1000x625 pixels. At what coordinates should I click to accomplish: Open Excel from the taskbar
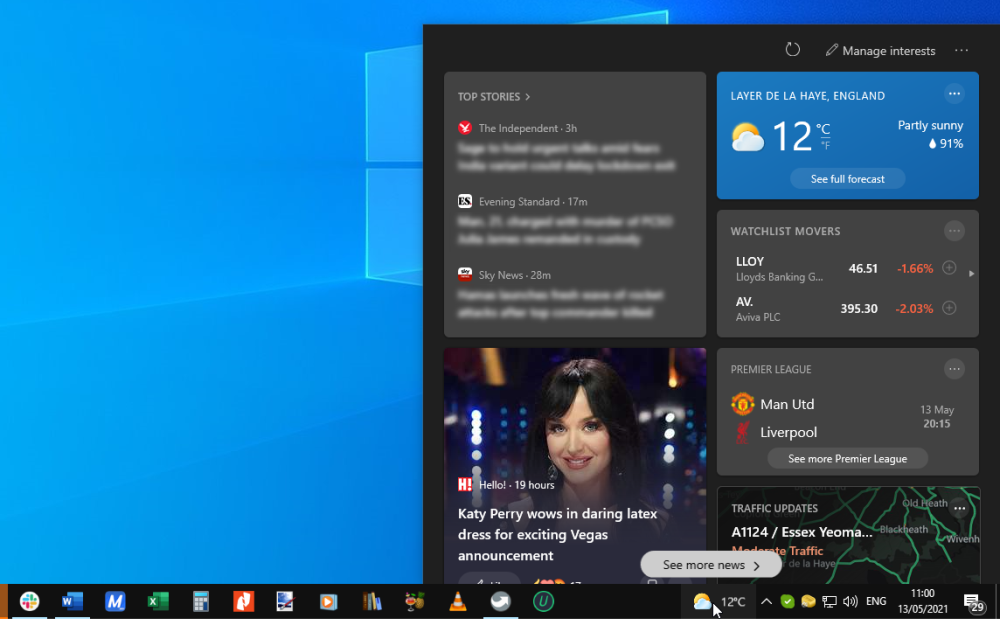(x=158, y=601)
